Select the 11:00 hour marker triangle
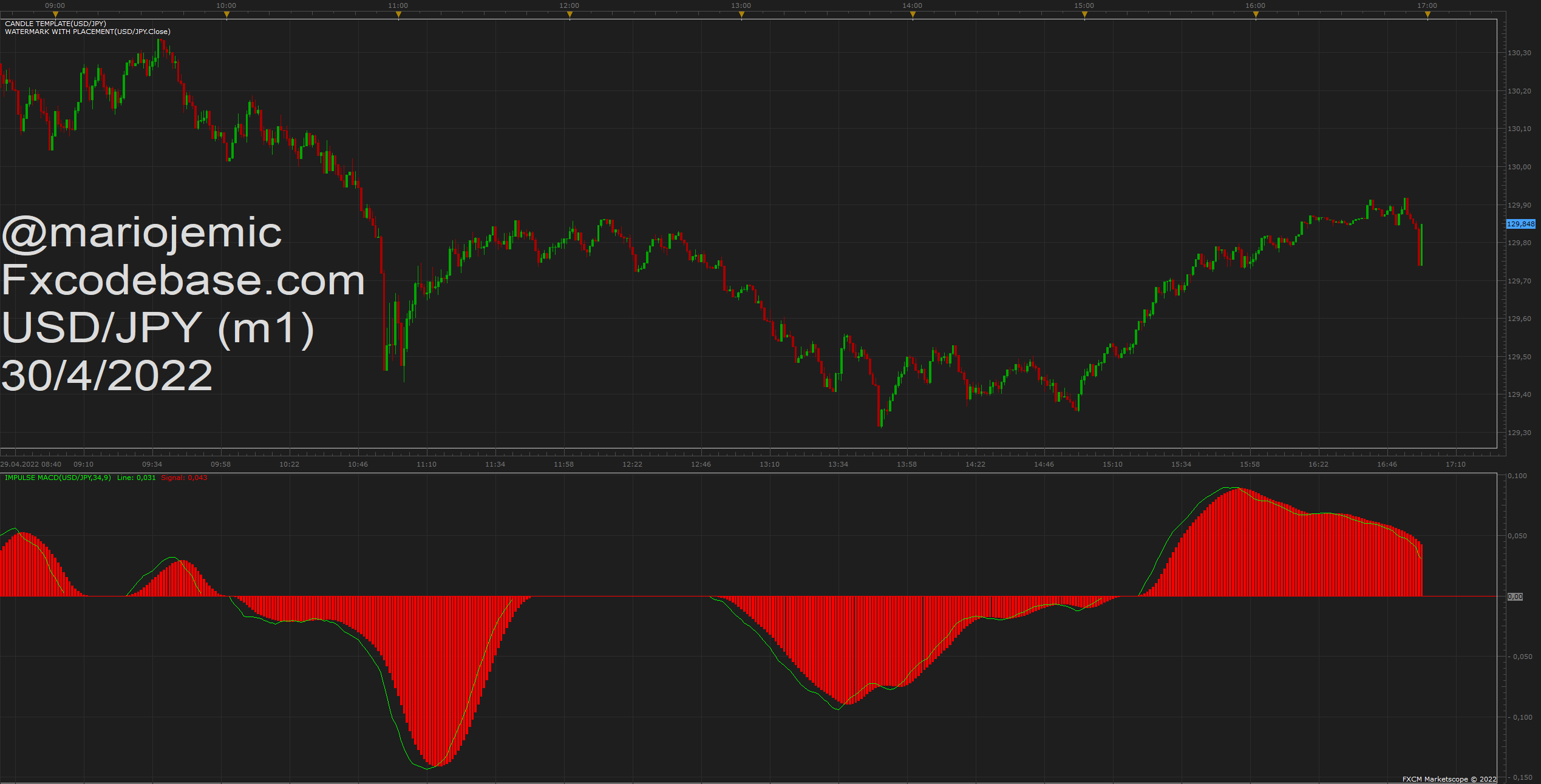 398,14
